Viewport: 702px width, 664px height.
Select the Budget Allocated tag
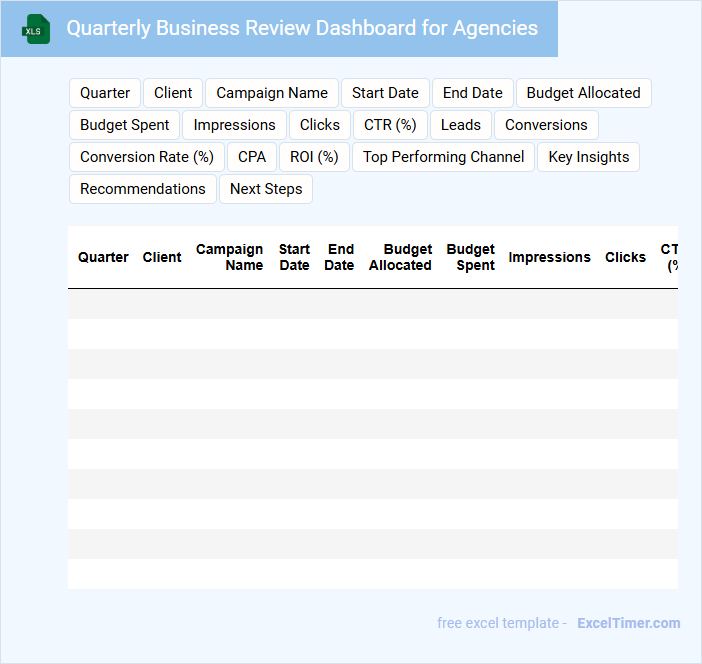point(583,93)
